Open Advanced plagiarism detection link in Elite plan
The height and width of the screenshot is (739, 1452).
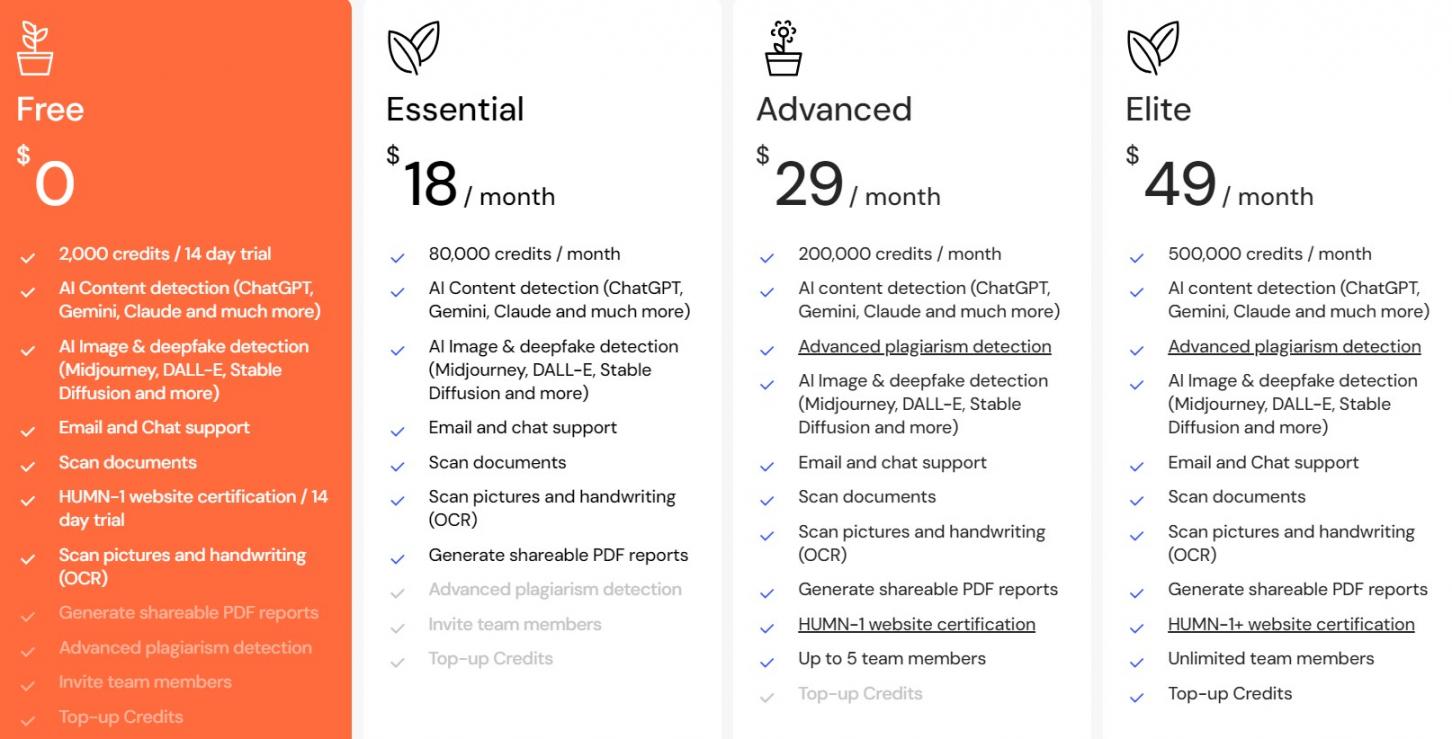pyautogui.click(x=1294, y=347)
